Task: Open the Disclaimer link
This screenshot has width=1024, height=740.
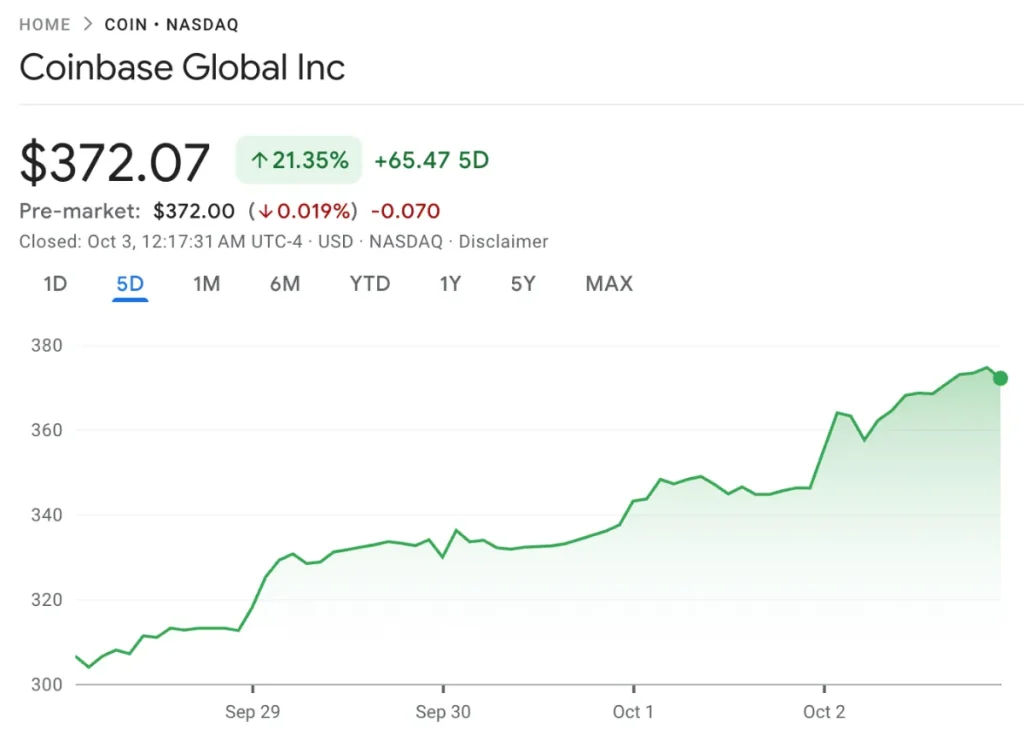Action: point(503,241)
